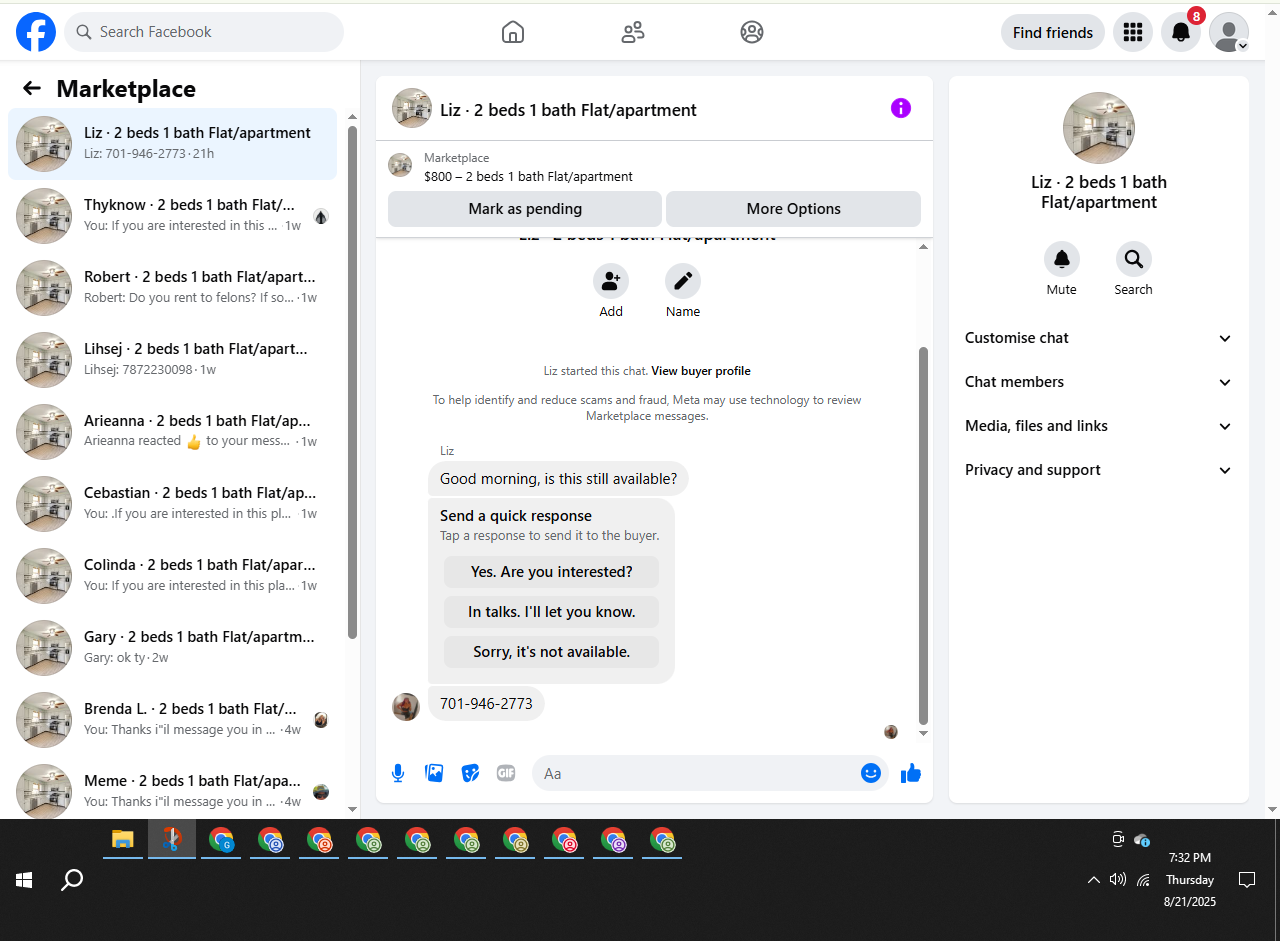Open Liz conversation in chat list
The height and width of the screenshot is (941, 1280).
172,144
